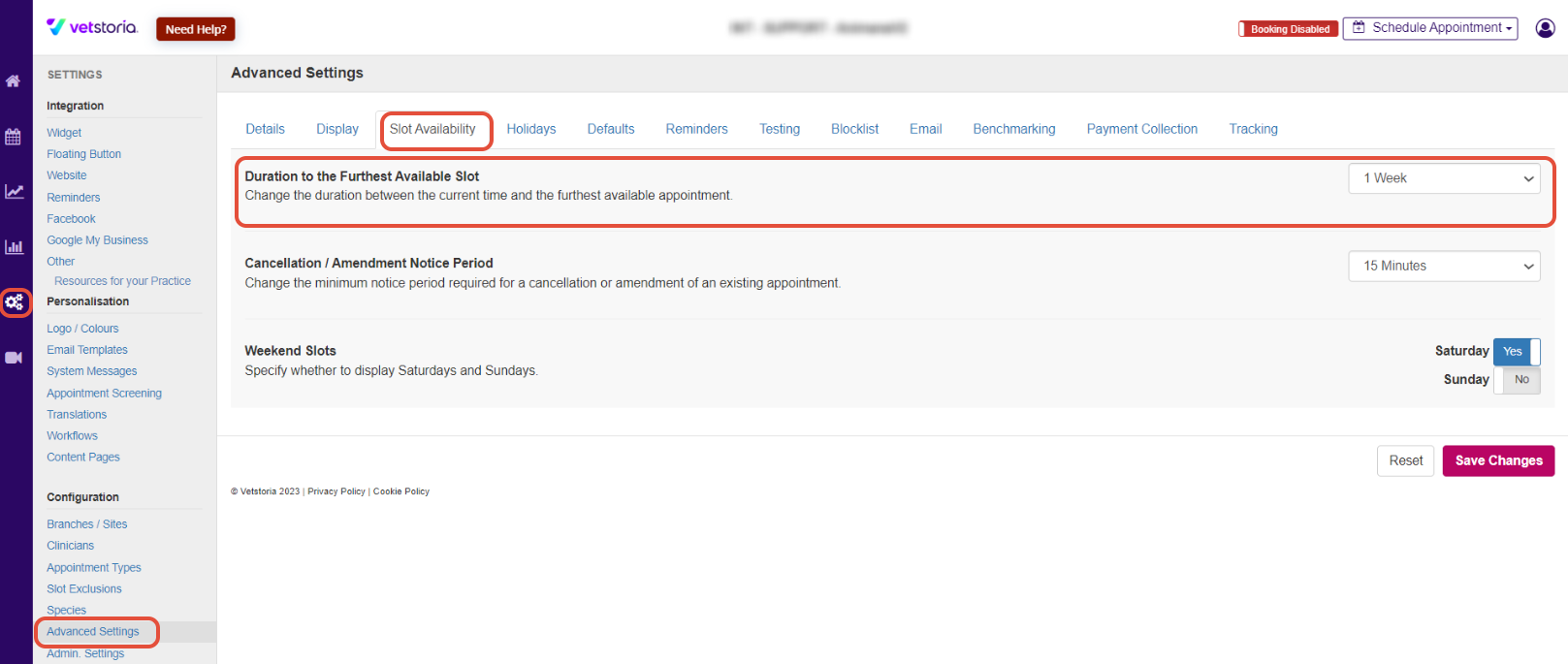Open the Appointment Types link

click(x=94, y=568)
